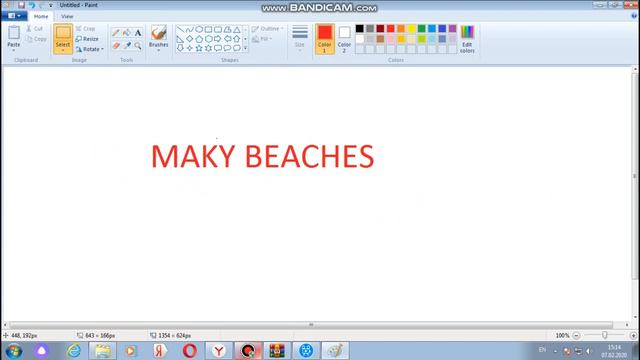Open the File Explorer folder in taskbar
The height and width of the screenshot is (360, 640).
[x=102, y=351]
